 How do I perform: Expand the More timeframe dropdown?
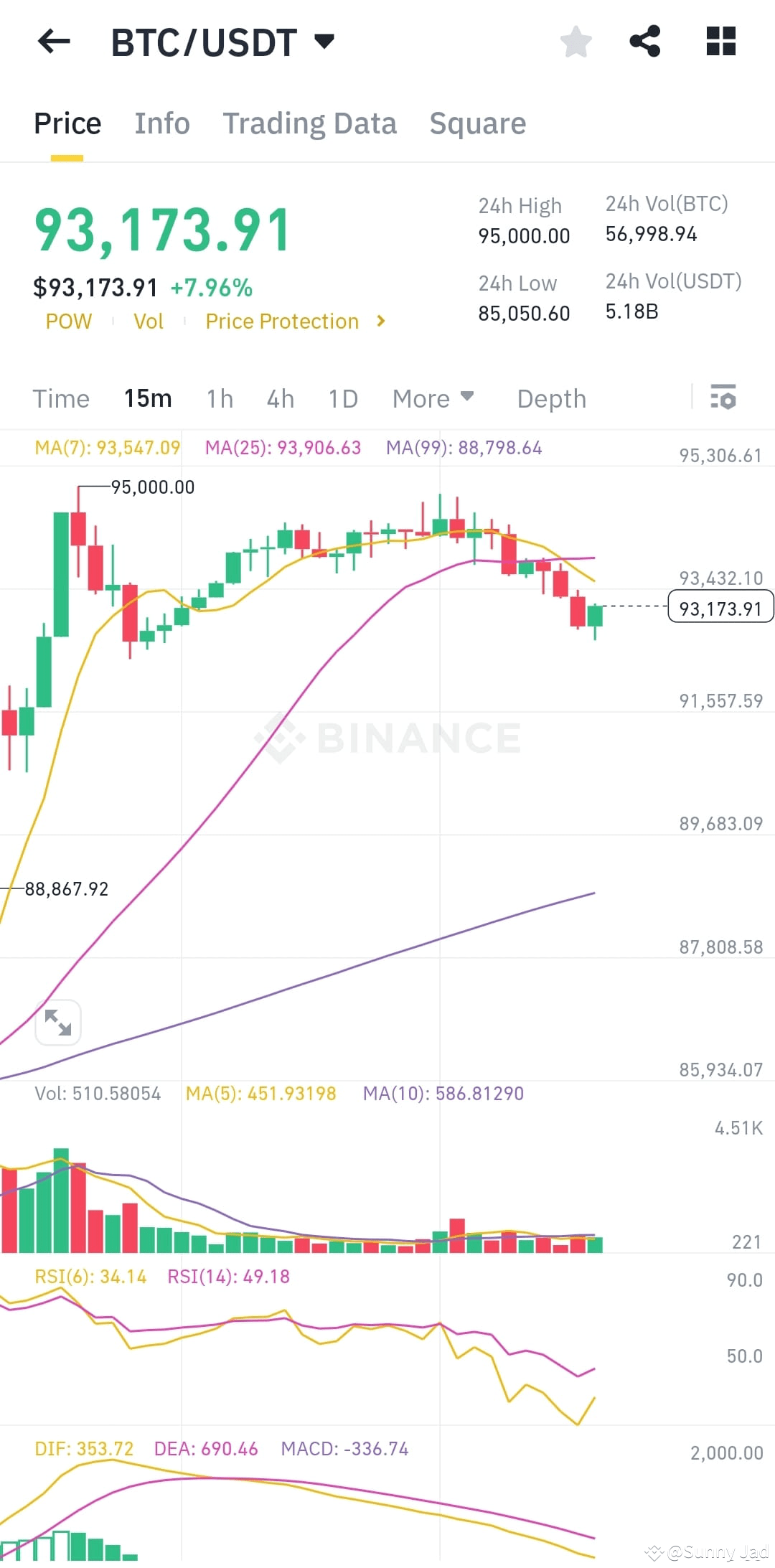click(x=433, y=398)
